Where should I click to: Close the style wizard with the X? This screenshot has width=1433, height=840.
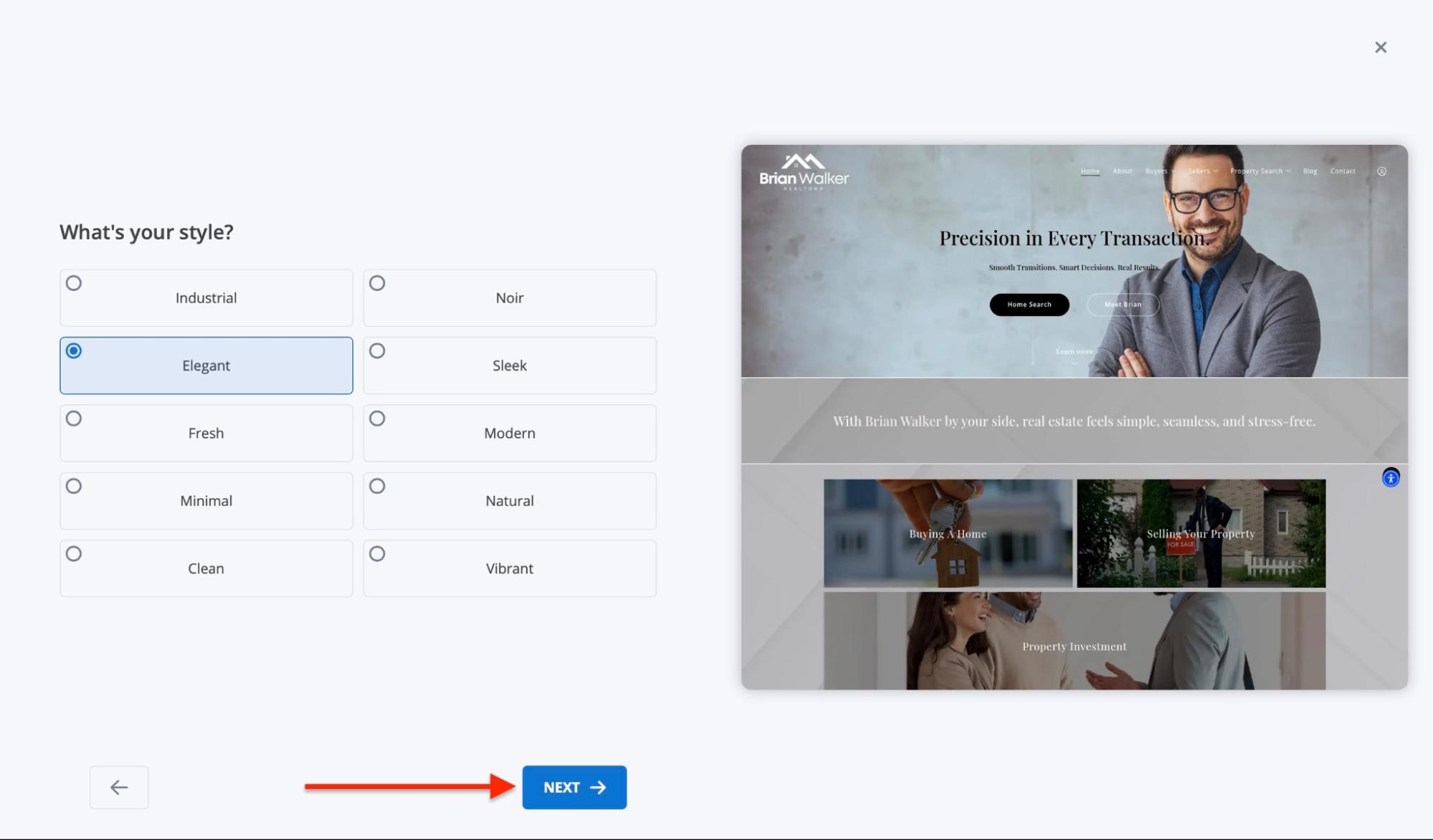[x=1381, y=47]
